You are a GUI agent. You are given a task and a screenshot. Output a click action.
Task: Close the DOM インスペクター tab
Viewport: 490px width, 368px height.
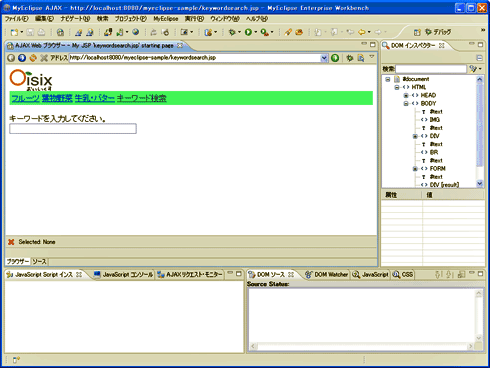[x=442, y=46]
